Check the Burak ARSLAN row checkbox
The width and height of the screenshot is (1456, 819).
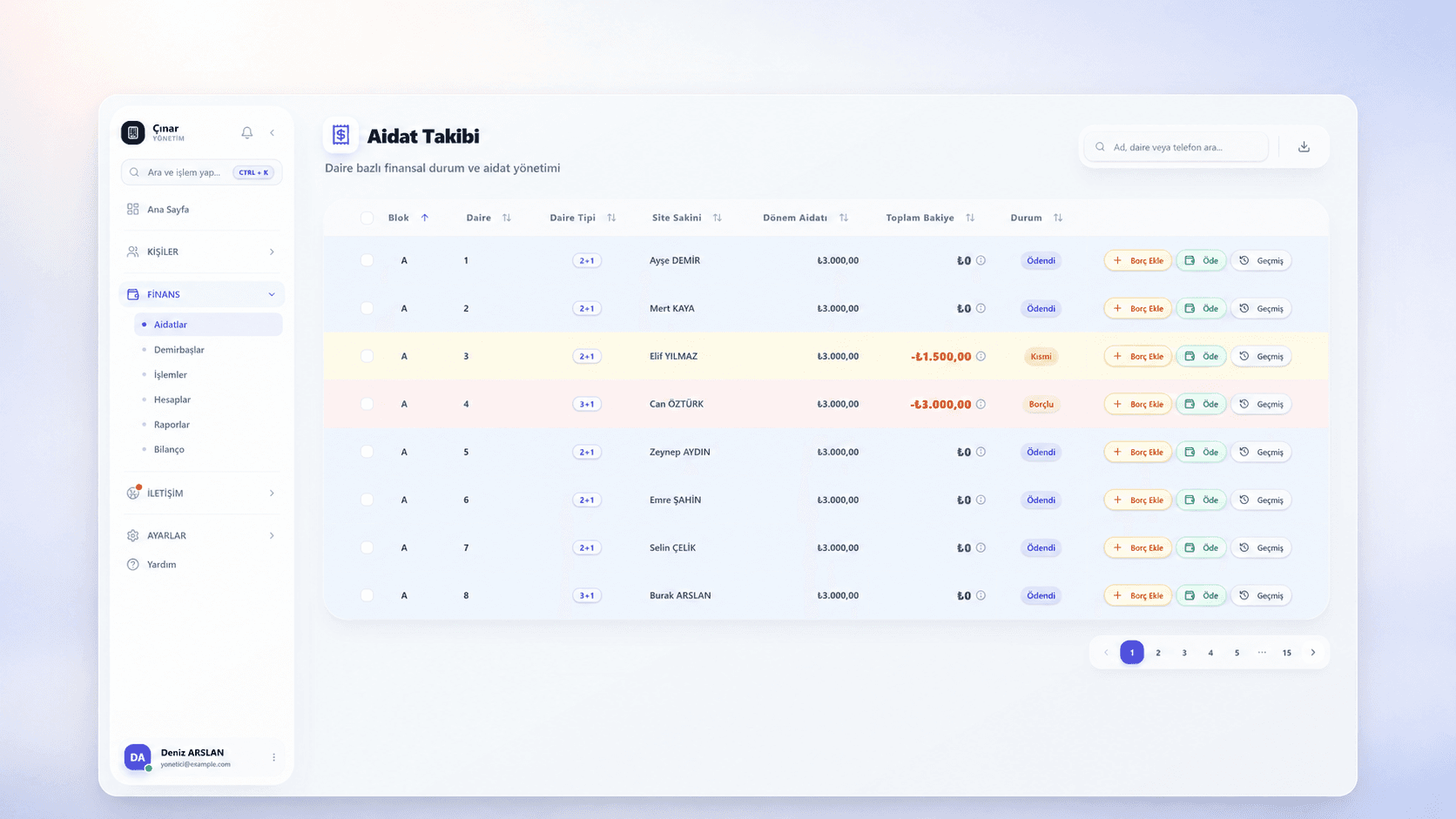click(367, 595)
